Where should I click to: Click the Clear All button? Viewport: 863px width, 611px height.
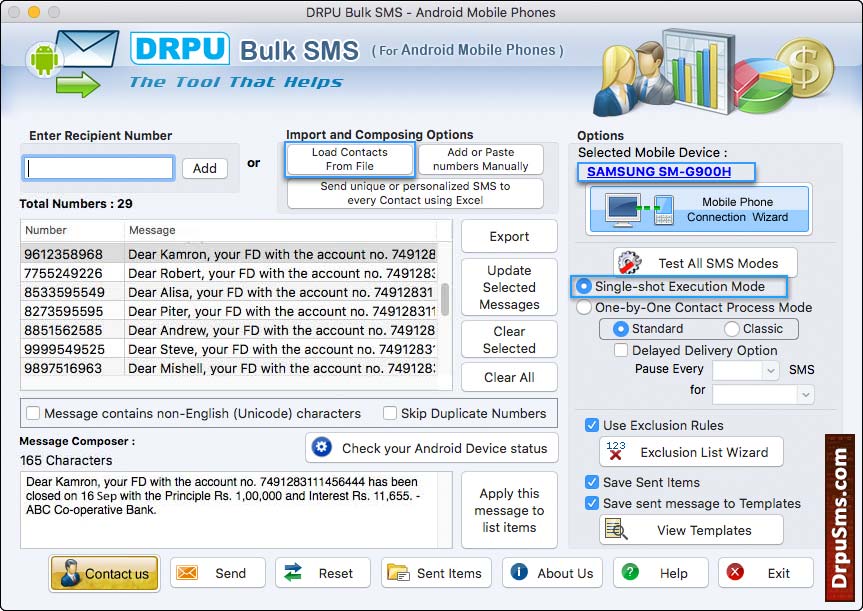click(509, 377)
